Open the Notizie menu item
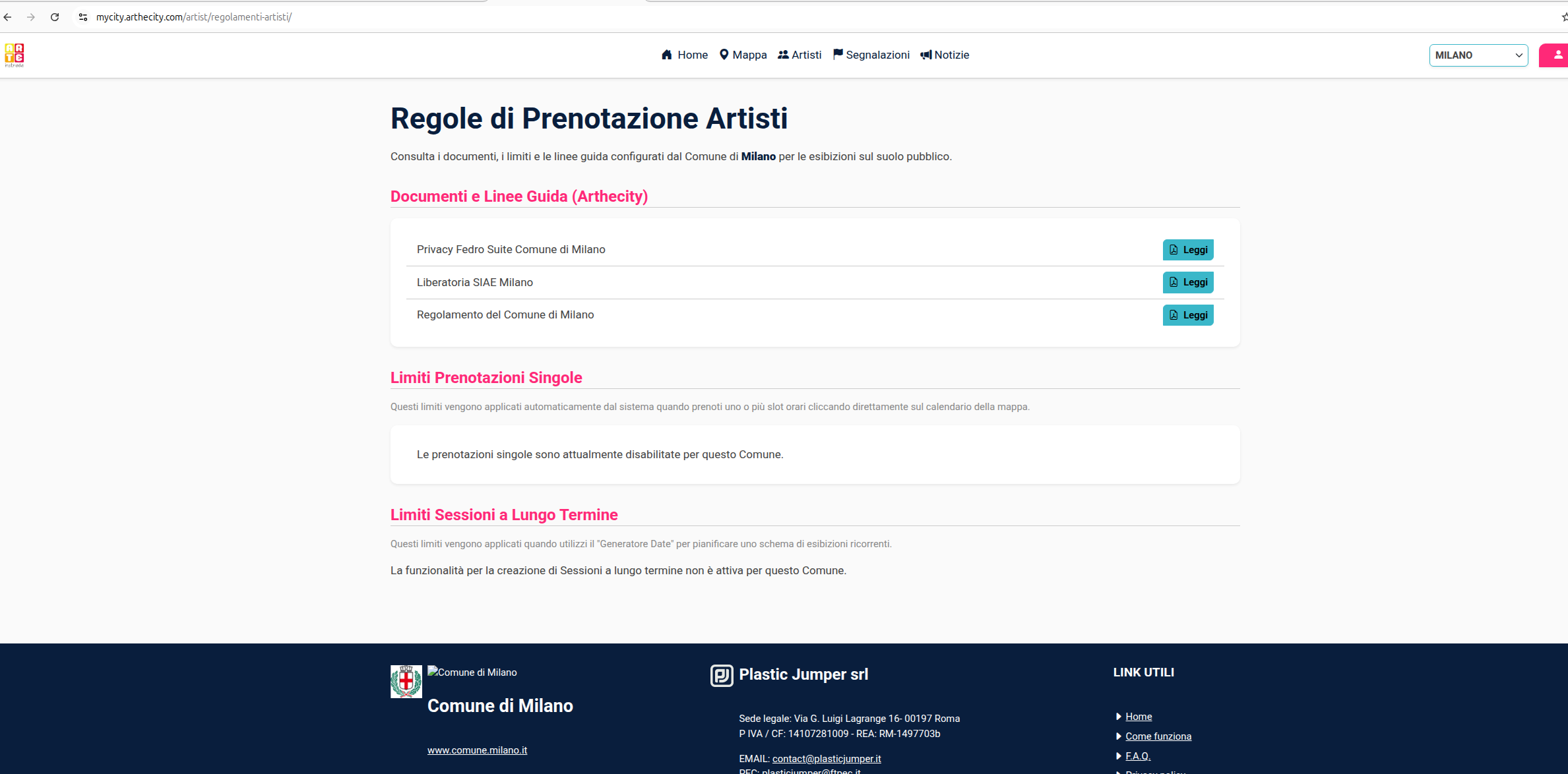This screenshot has width=1568, height=774. 945,55
